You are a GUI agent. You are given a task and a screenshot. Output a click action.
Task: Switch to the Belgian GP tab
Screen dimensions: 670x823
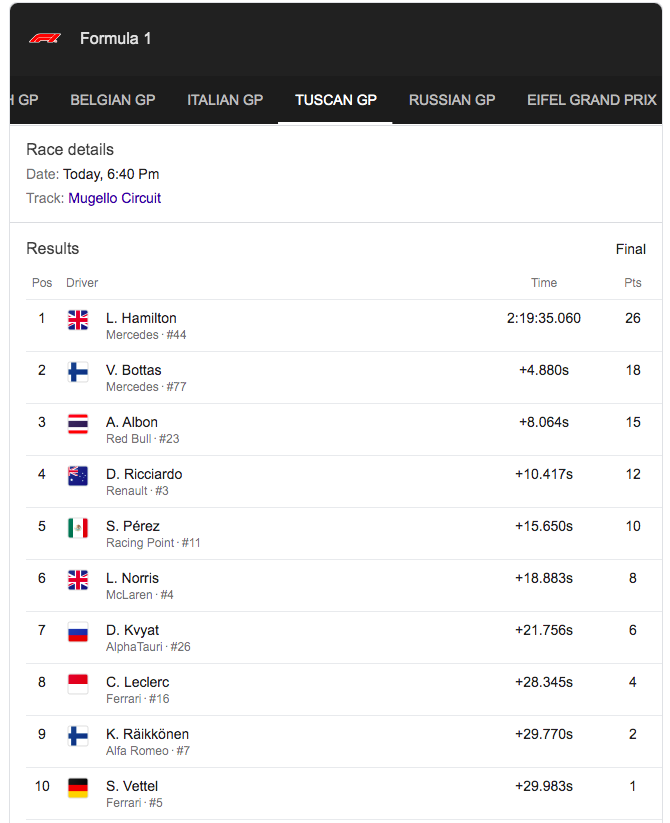(112, 100)
